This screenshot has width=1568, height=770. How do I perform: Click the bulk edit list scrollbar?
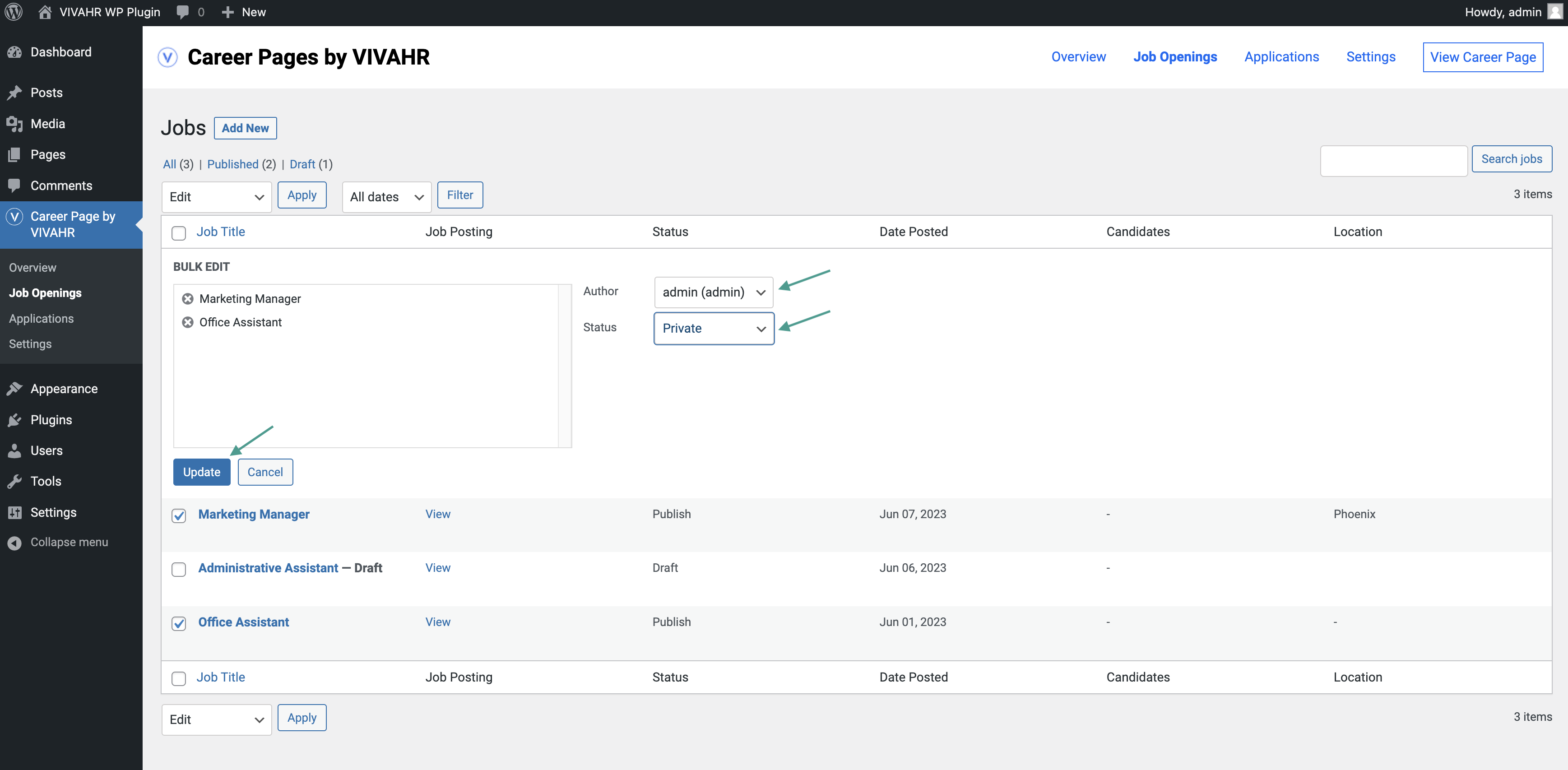tap(564, 366)
